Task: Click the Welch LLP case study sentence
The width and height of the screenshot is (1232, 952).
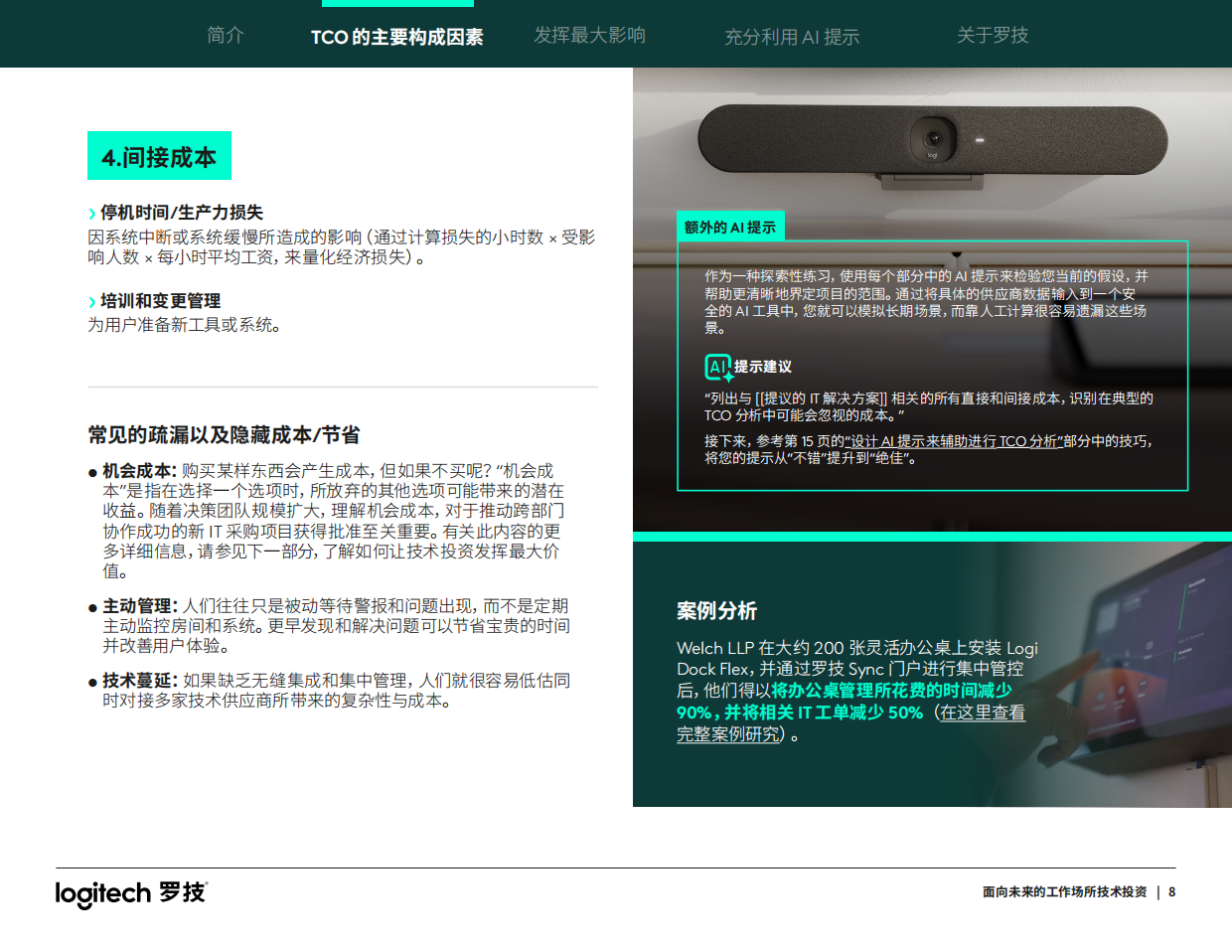Action: pos(856,691)
